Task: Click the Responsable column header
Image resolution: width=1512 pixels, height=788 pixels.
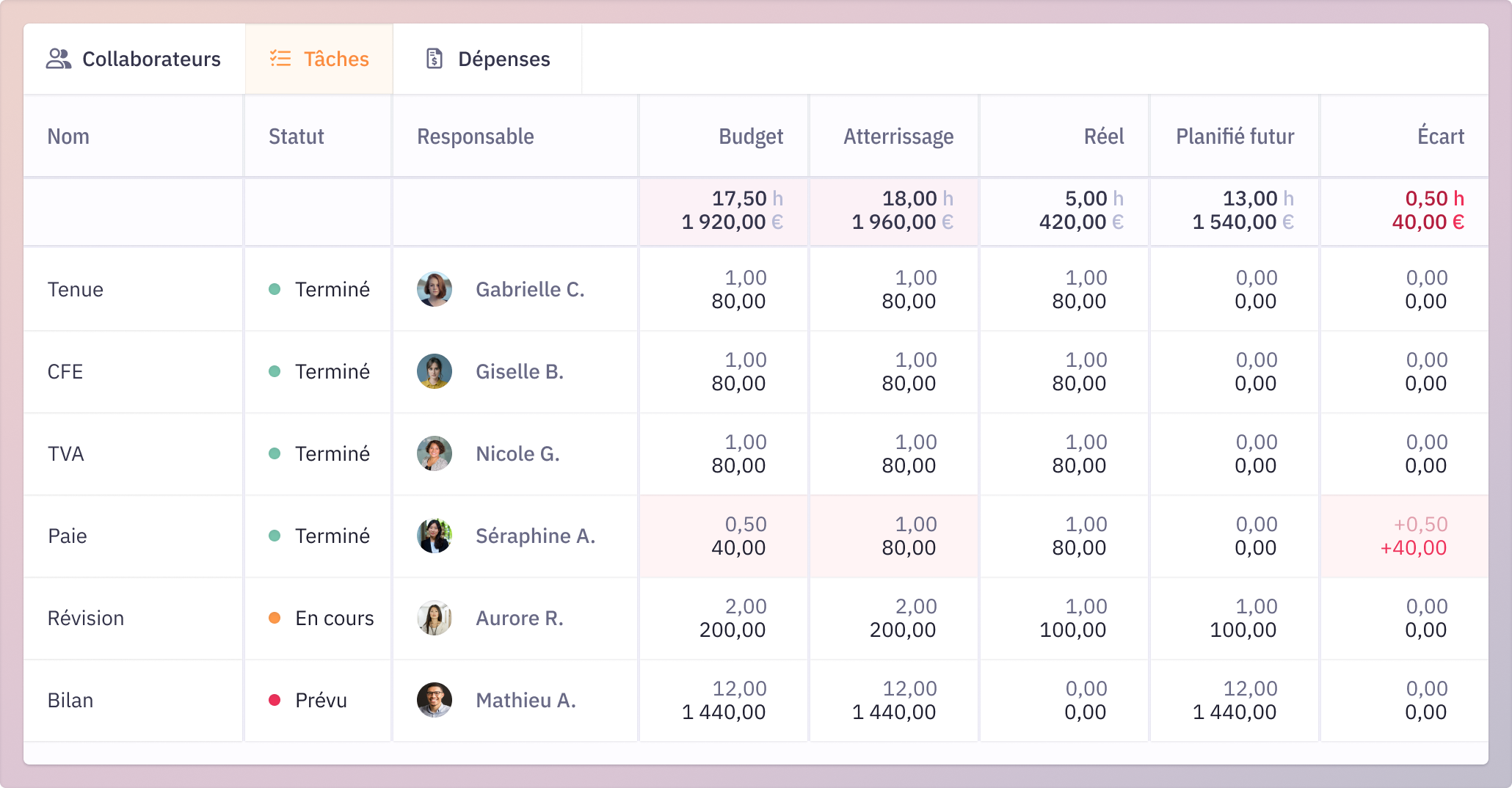Action: [476, 136]
